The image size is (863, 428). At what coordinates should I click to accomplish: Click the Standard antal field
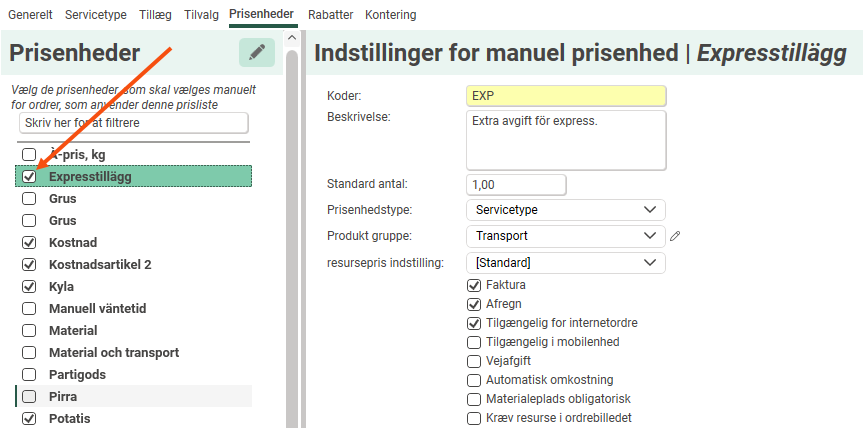(x=516, y=185)
